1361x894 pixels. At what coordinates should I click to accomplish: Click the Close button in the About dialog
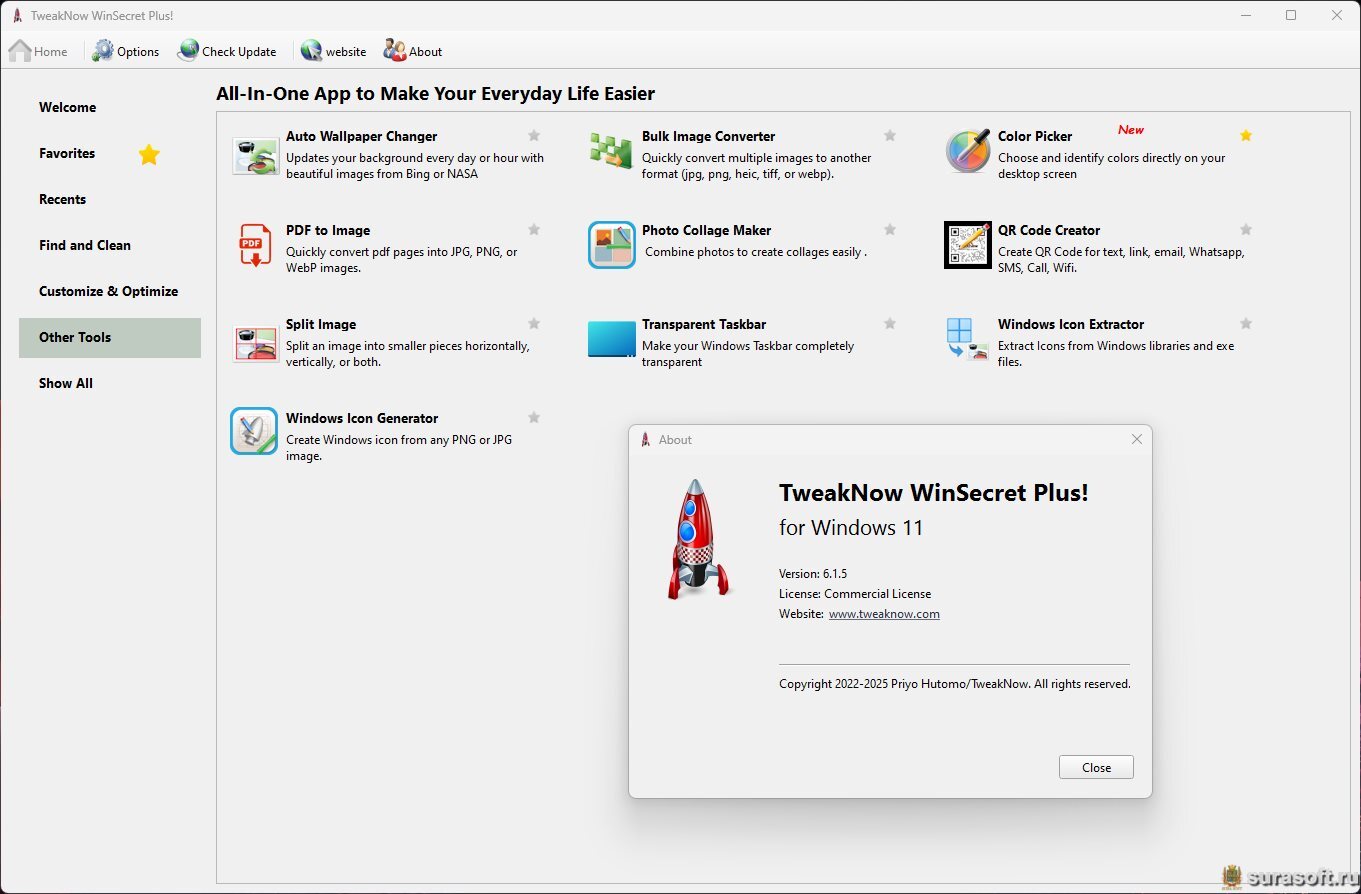click(x=1096, y=767)
